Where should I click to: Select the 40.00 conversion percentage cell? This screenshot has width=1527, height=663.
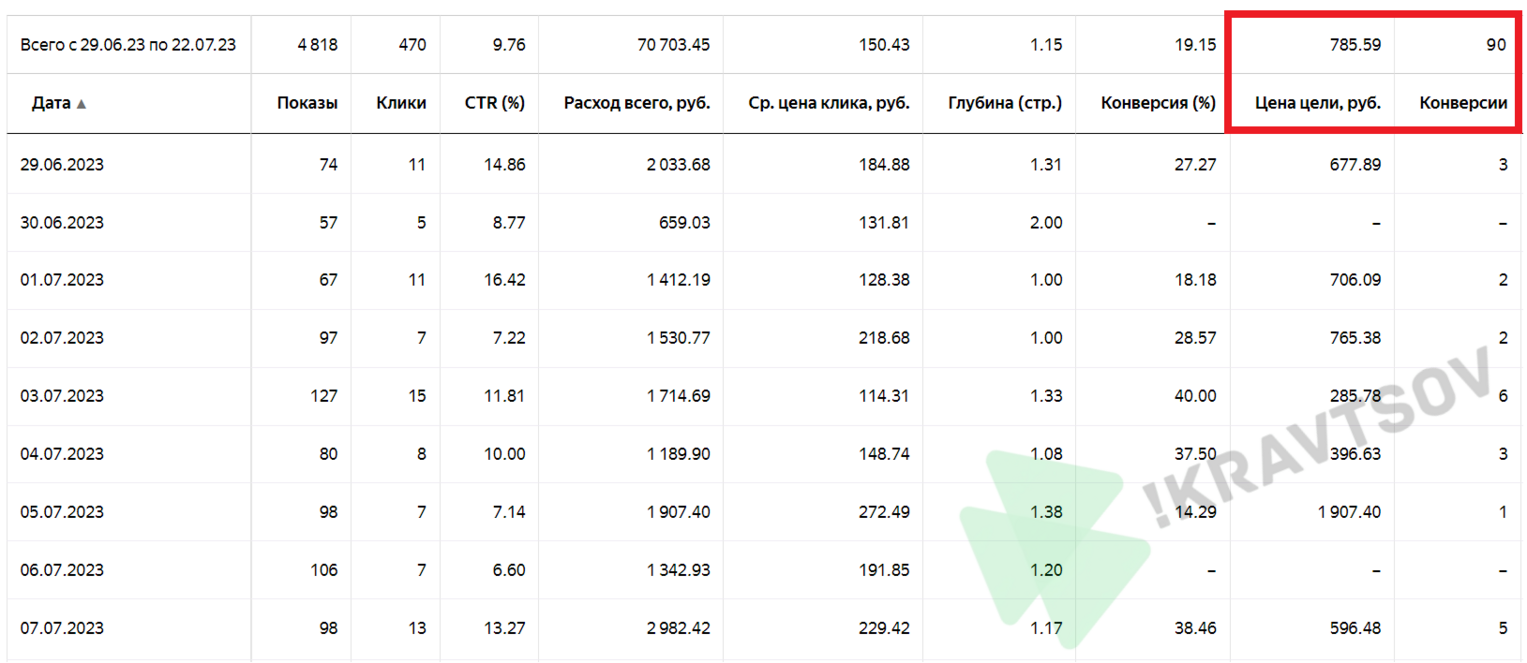pyautogui.click(x=1196, y=396)
